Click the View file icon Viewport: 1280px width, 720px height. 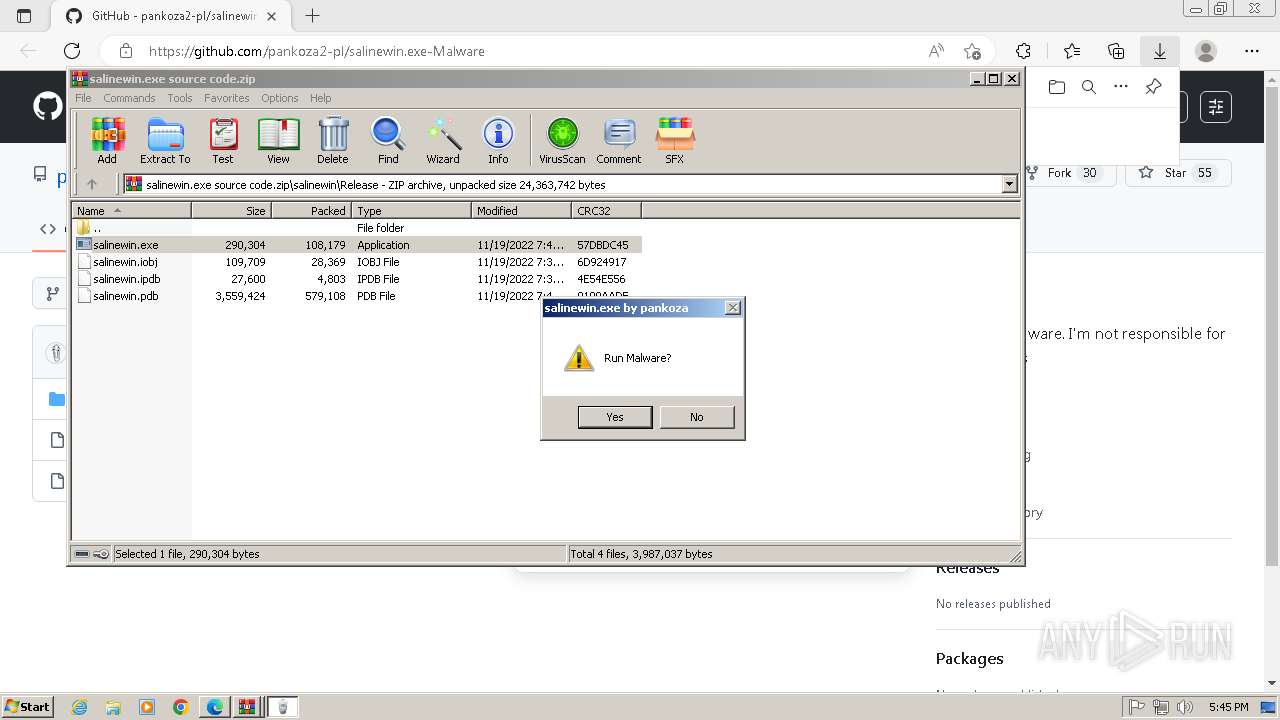coord(278,140)
